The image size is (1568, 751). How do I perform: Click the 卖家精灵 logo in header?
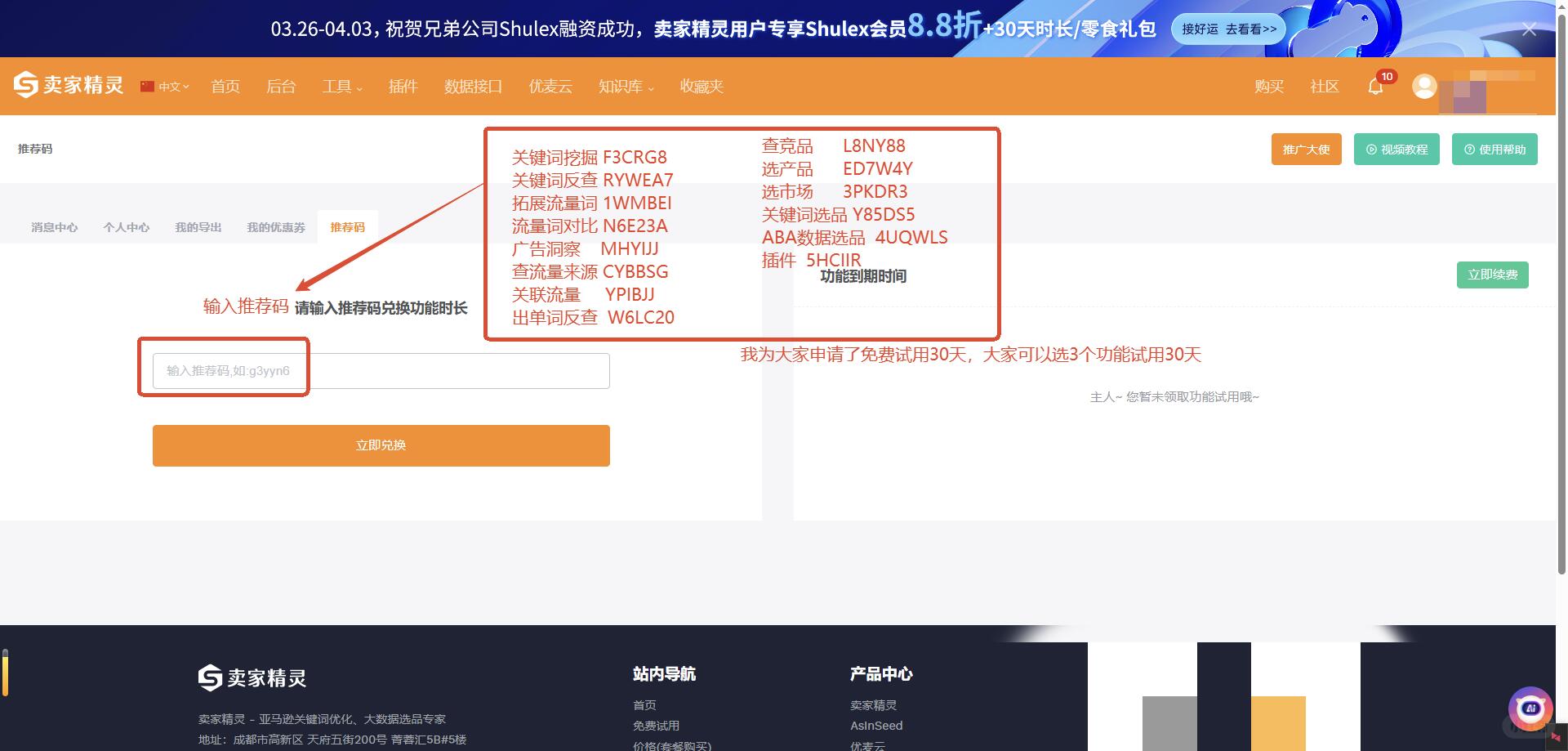(x=69, y=85)
